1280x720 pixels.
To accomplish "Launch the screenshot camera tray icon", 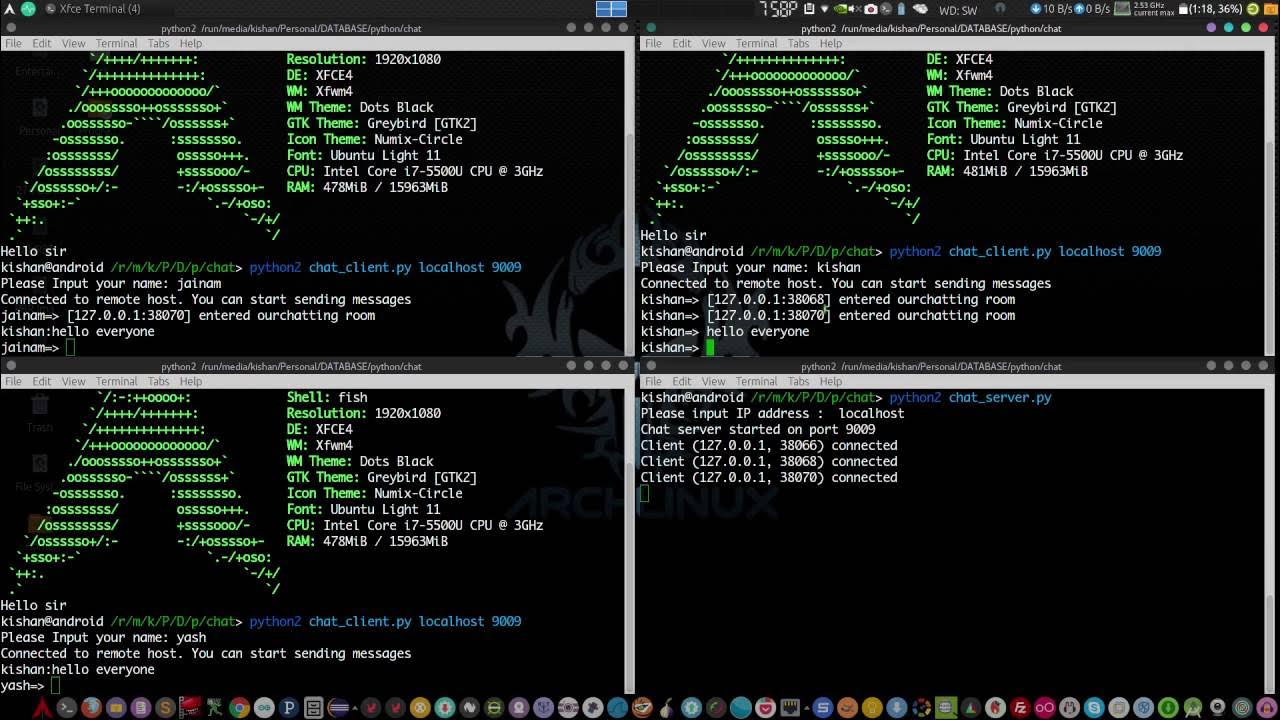I will (x=870, y=9).
